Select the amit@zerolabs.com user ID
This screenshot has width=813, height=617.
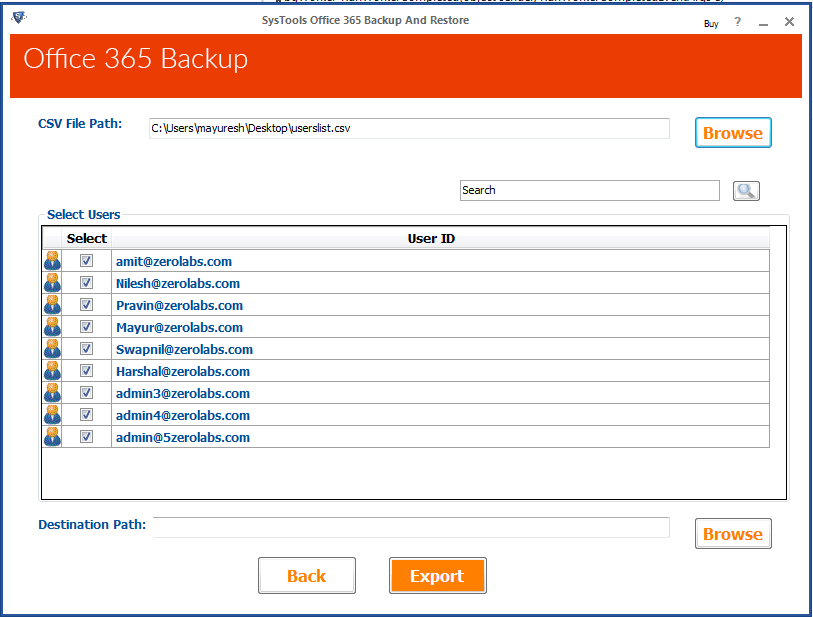coord(174,261)
